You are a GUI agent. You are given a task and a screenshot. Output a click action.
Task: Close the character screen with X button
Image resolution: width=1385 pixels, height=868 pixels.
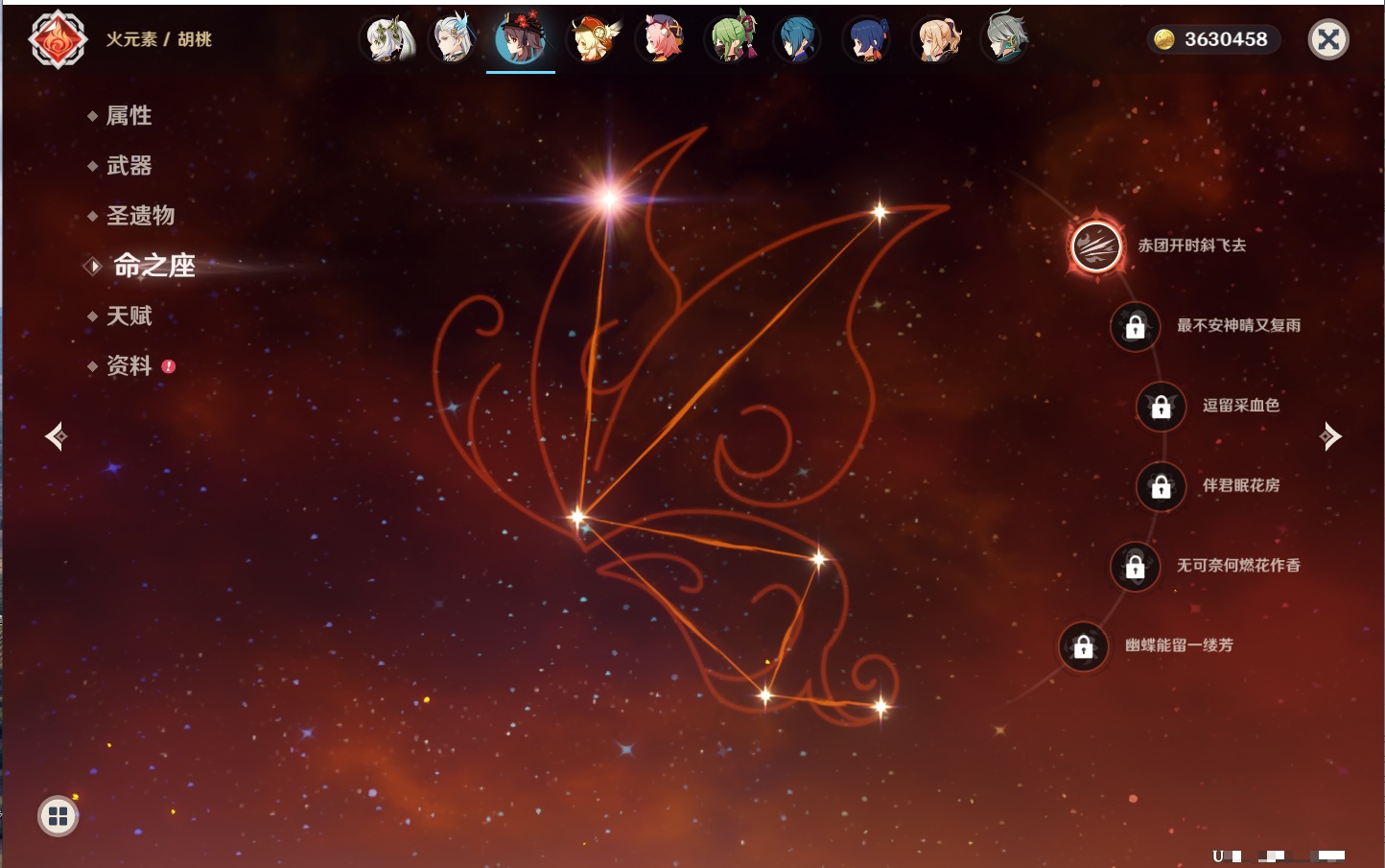pyautogui.click(x=1328, y=39)
